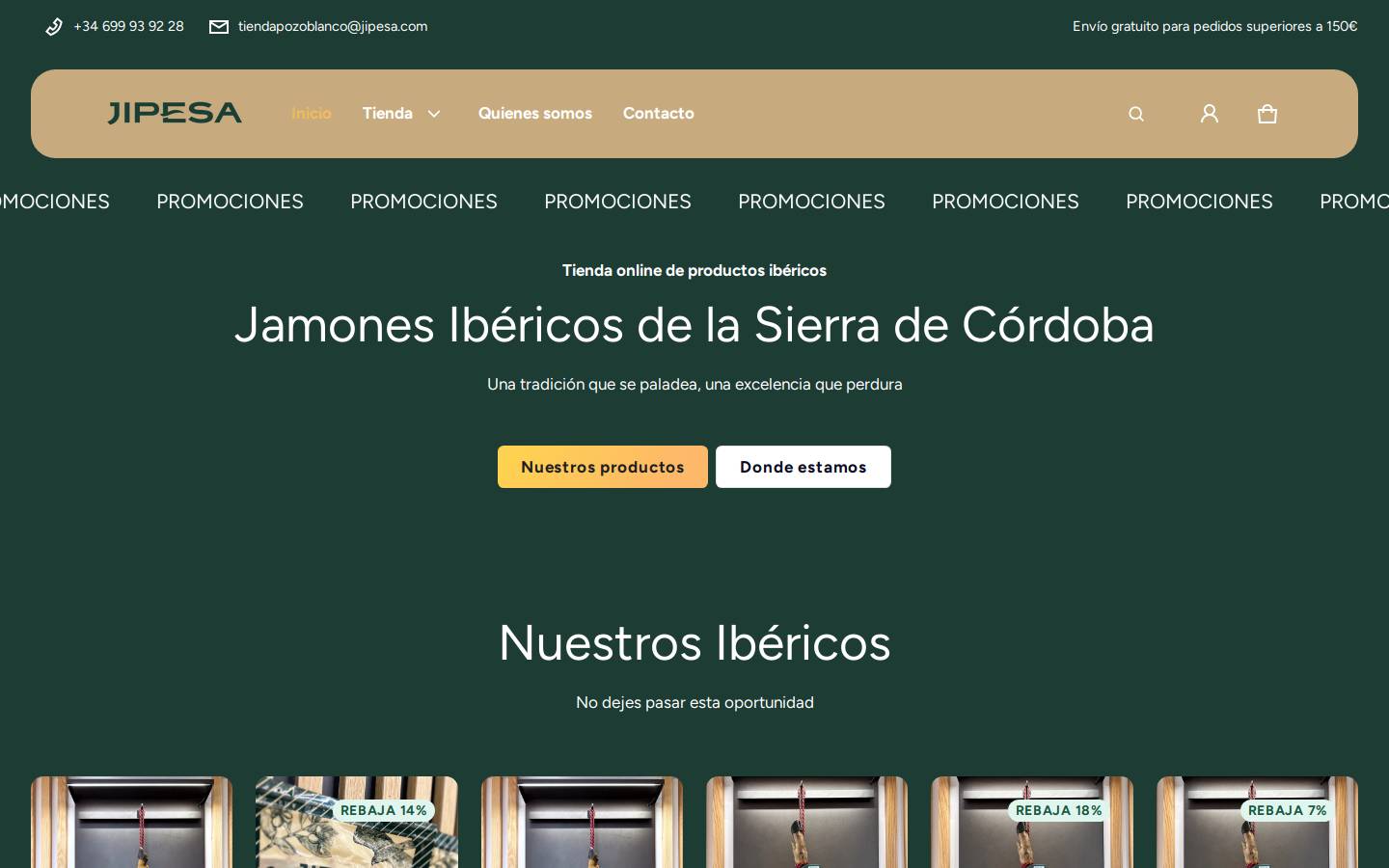Viewport: 1389px width, 868px height.
Task: Click the heading Nuestros Ibéricos
Action: coord(694,642)
